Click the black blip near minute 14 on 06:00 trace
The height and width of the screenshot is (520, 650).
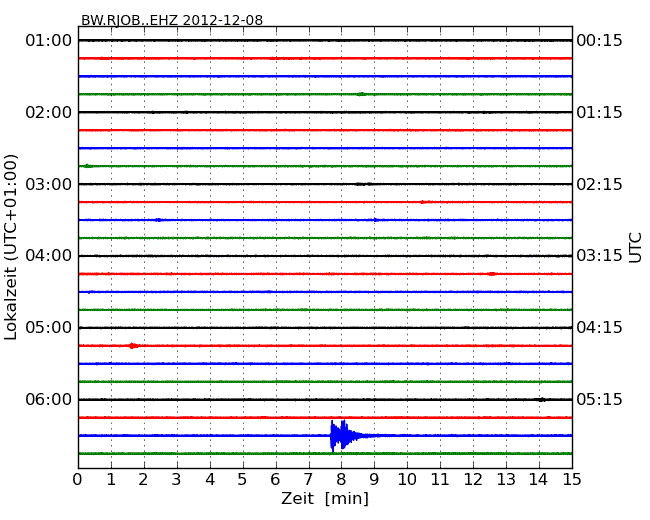point(541,400)
